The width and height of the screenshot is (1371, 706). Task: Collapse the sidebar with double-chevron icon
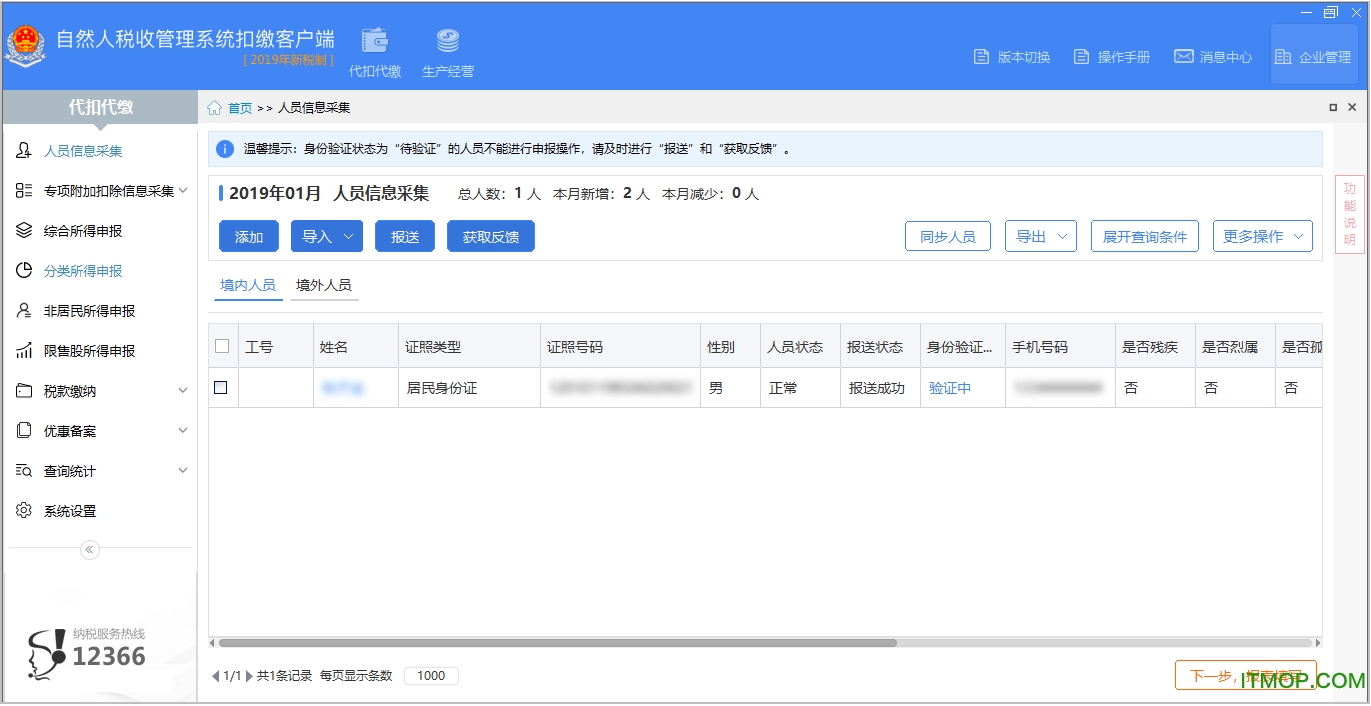pos(90,549)
